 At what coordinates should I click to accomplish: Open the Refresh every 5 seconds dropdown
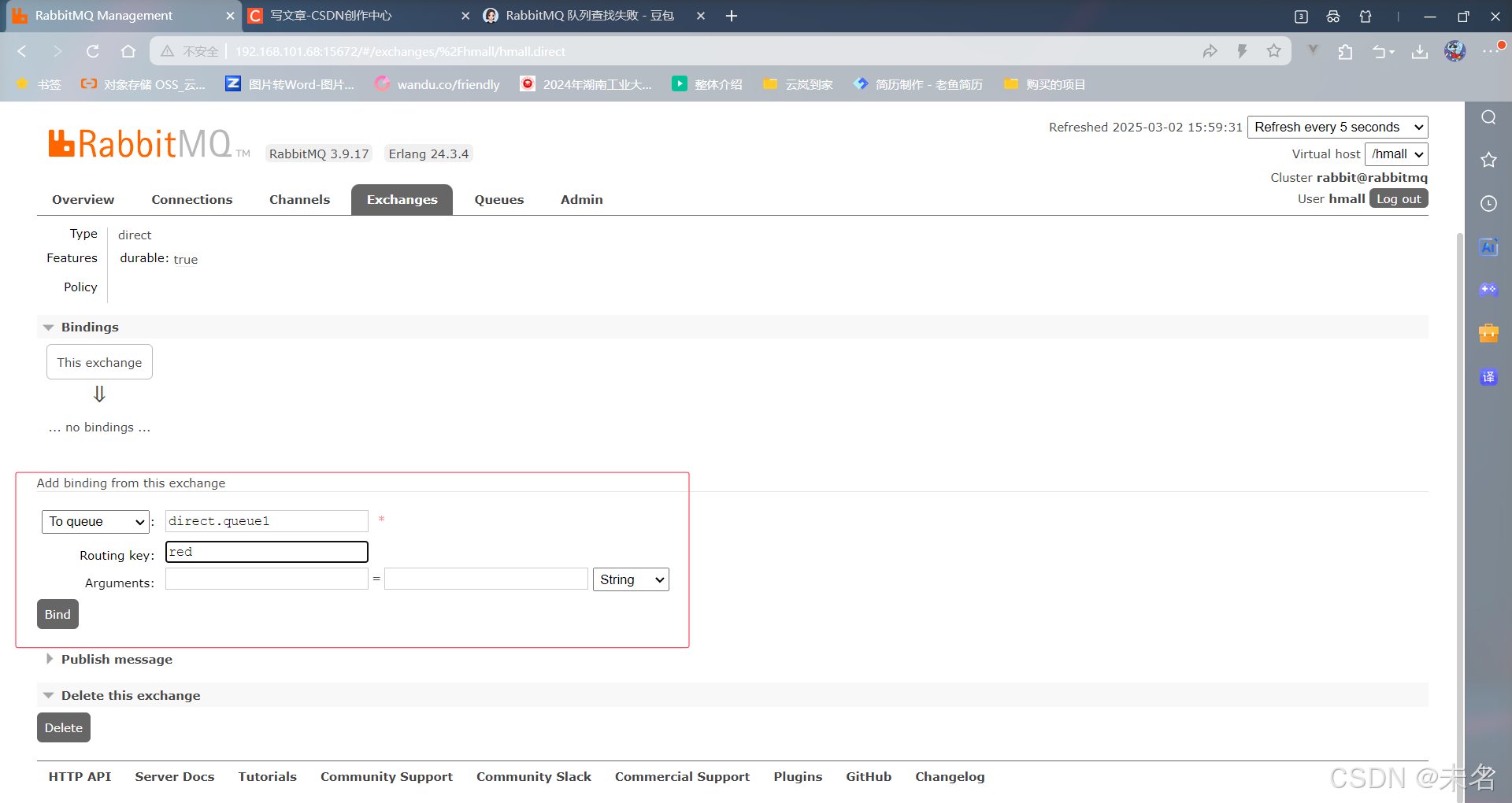[x=1338, y=127]
